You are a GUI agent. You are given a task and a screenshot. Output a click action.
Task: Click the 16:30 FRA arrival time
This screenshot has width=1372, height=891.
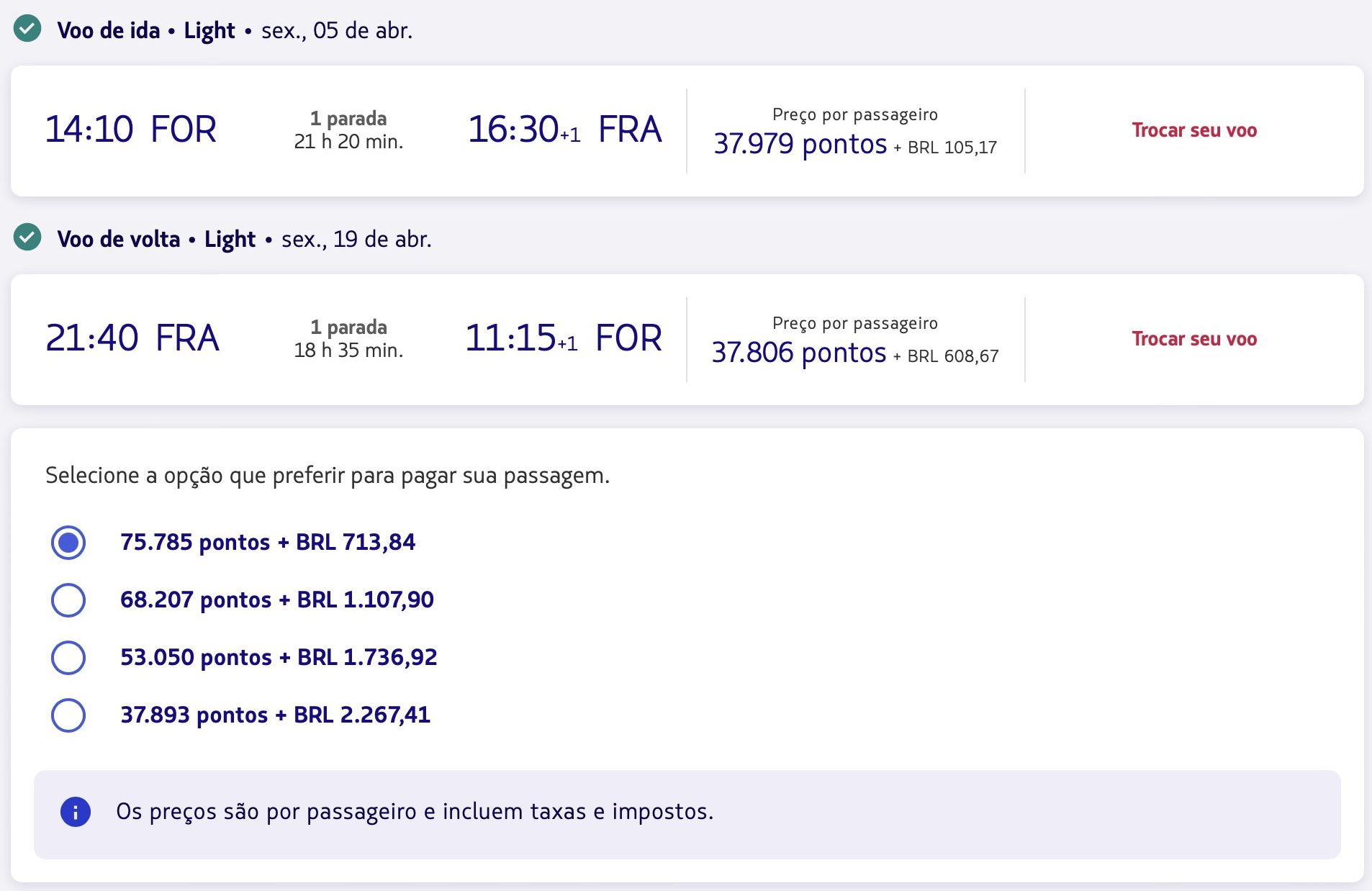pyautogui.click(x=564, y=130)
